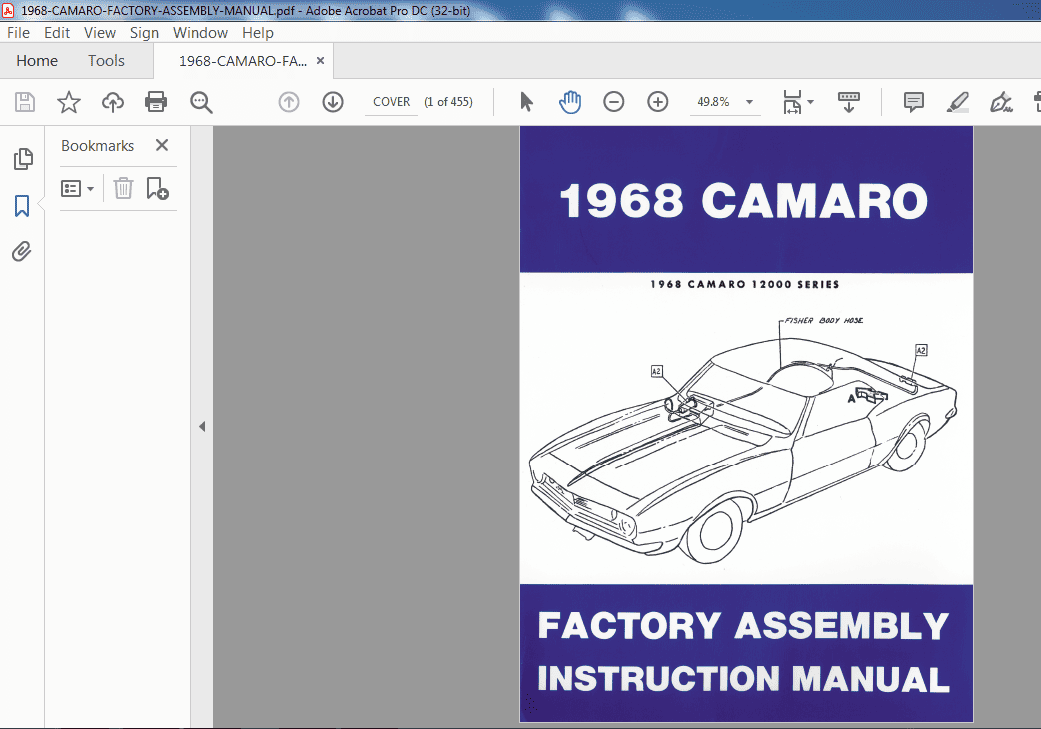The image size is (1041, 729).
Task: Open the Print dialog
Action: point(156,101)
